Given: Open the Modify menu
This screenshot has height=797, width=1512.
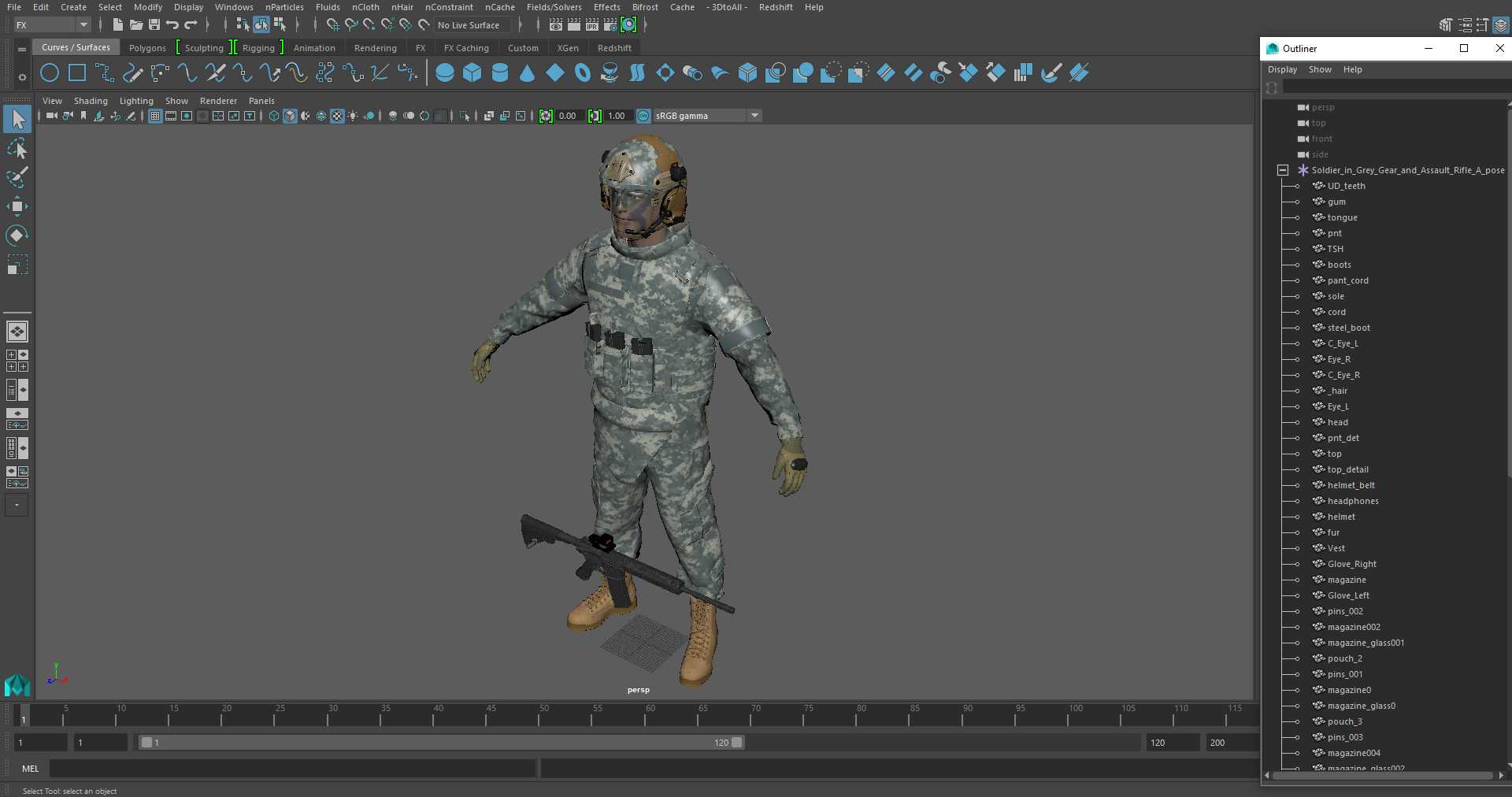Looking at the screenshot, I should click(x=148, y=7).
